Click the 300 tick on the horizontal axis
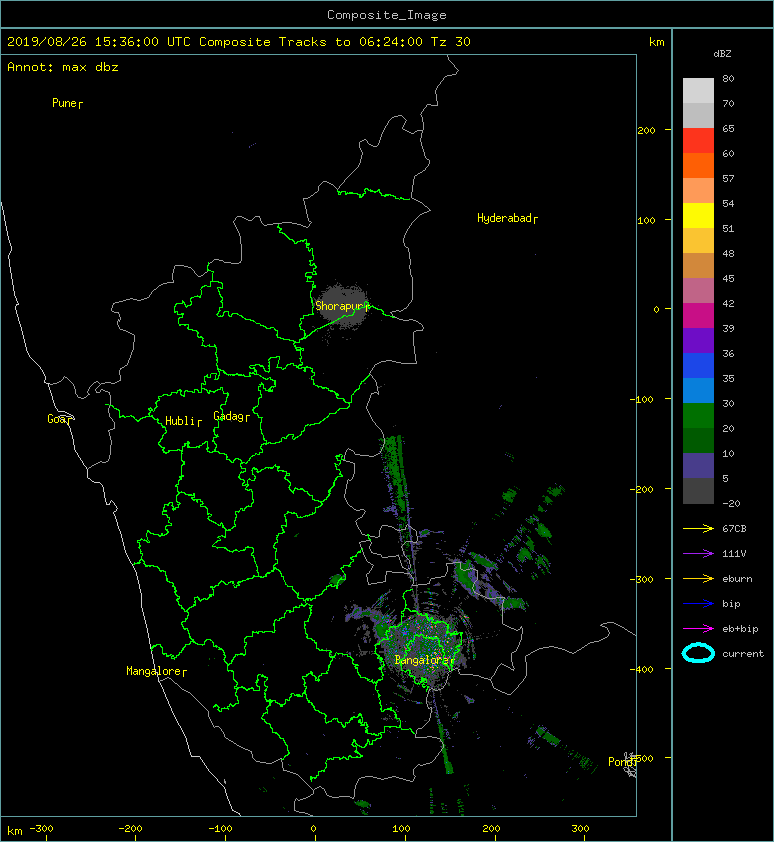The image size is (774, 842). tap(580, 829)
